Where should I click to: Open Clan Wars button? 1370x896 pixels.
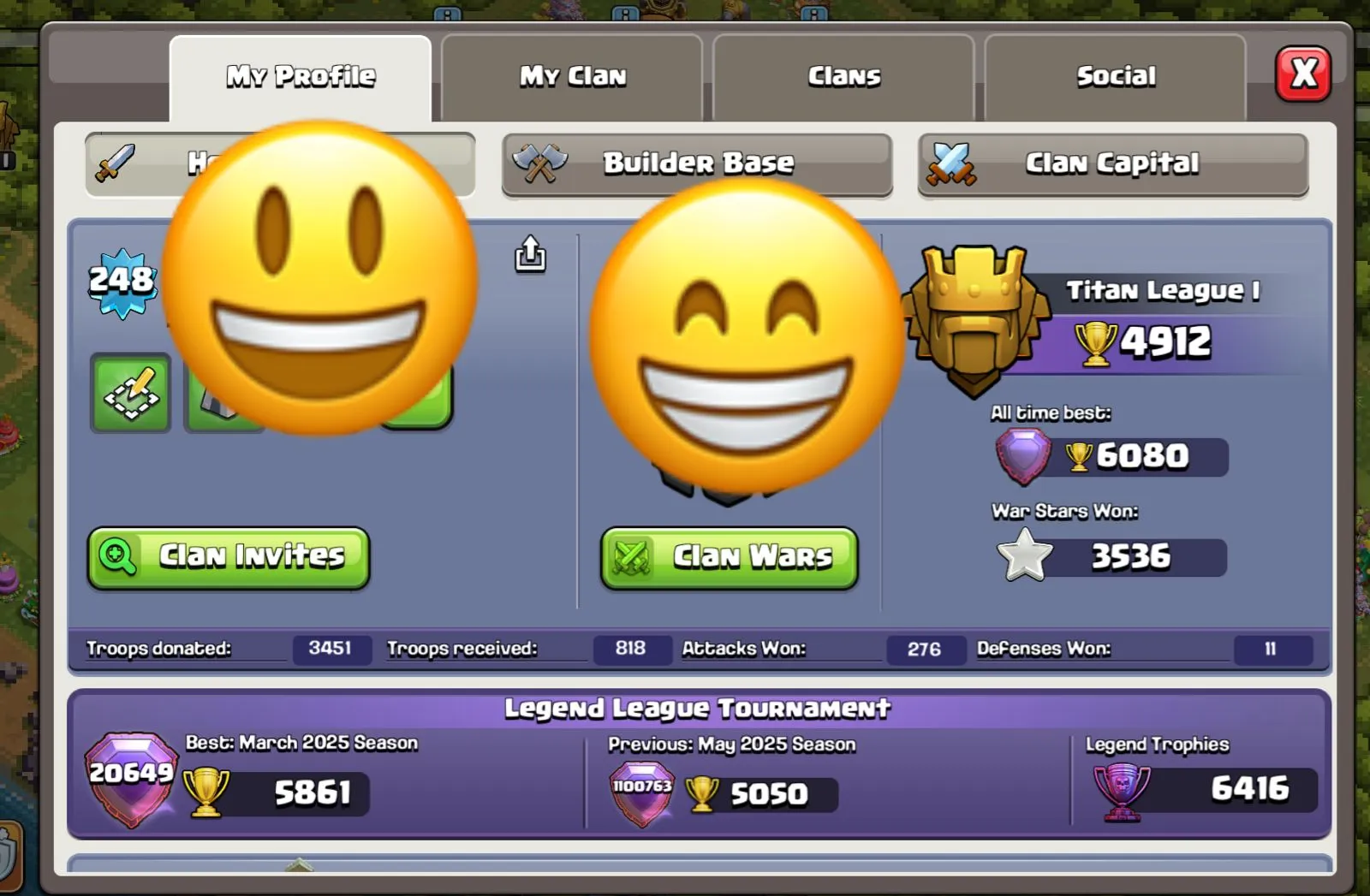[x=730, y=558]
